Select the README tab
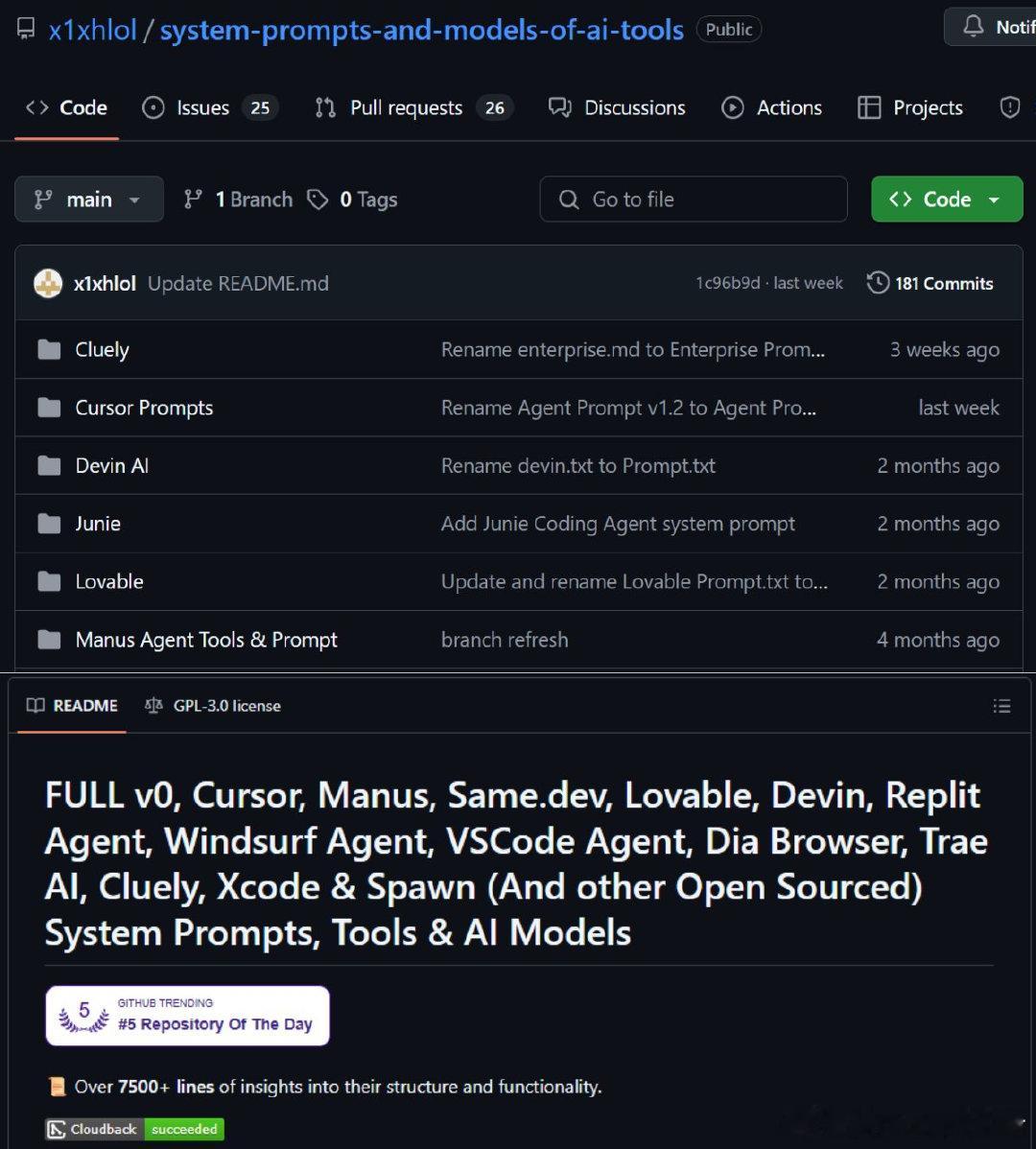The height and width of the screenshot is (1149, 1036). (72, 706)
